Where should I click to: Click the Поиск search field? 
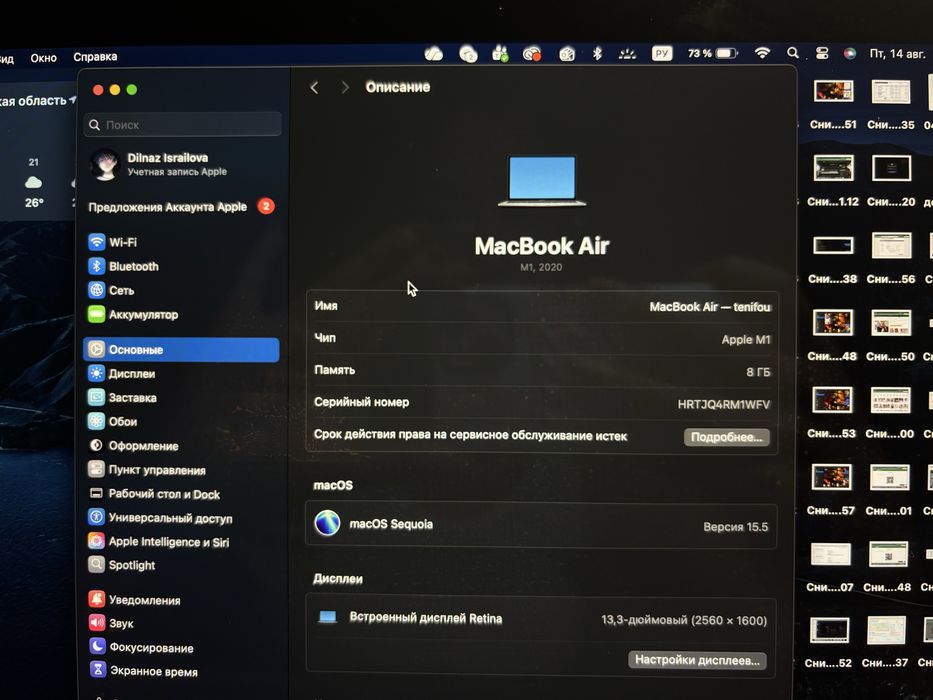[183, 124]
